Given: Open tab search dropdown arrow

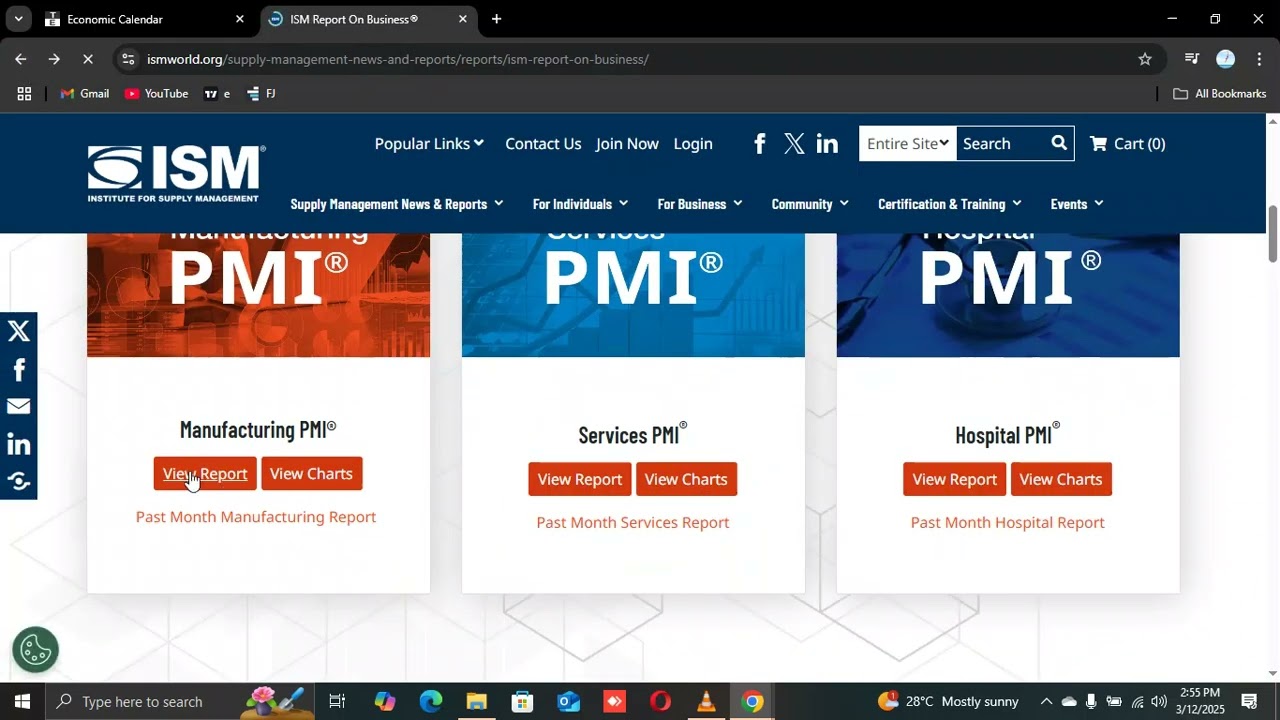Looking at the screenshot, I should [18, 19].
